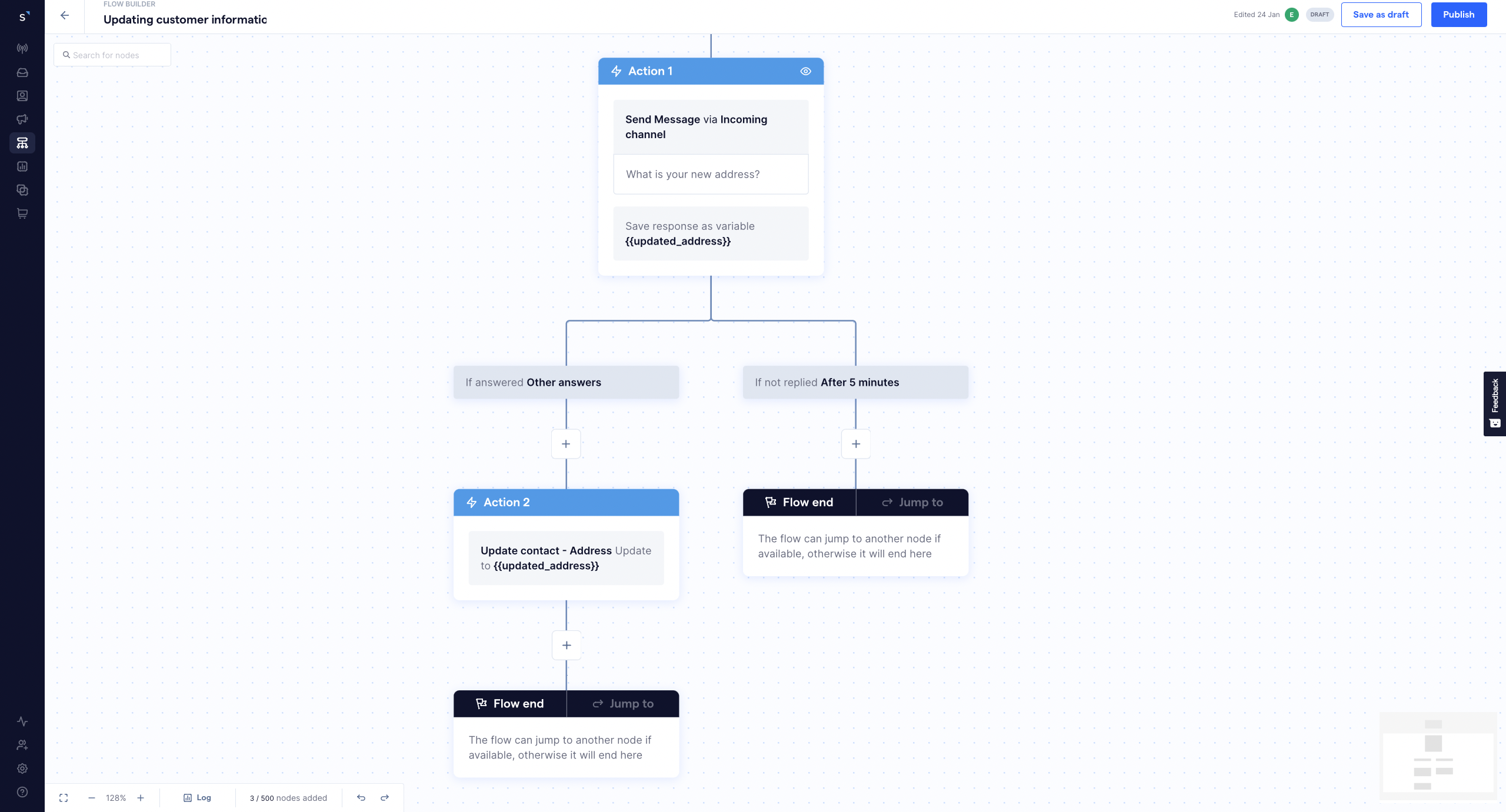Click the Save as draft button
This screenshot has height=812, width=1506.
(1381, 14)
